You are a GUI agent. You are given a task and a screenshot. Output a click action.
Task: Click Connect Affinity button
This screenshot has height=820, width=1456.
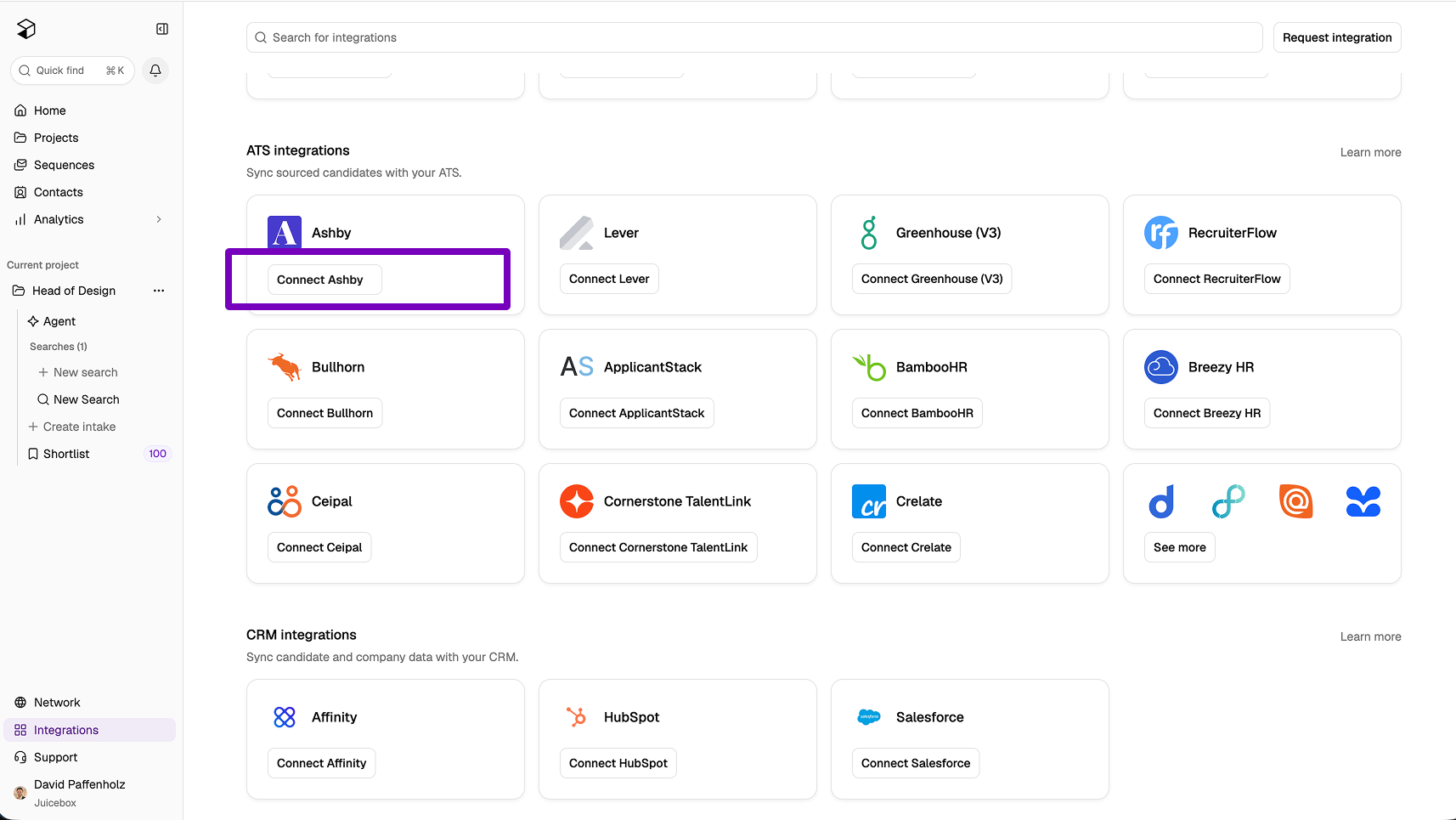[x=321, y=763]
